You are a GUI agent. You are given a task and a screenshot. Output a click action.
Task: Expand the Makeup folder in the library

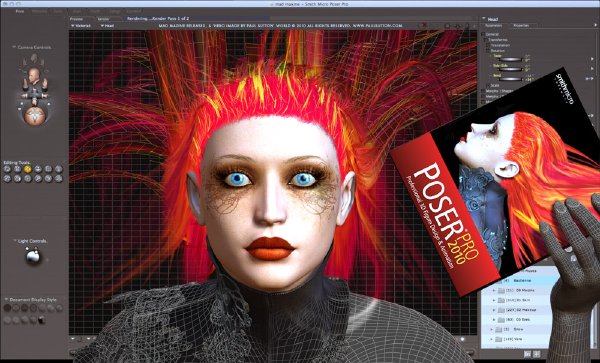(494, 310)
